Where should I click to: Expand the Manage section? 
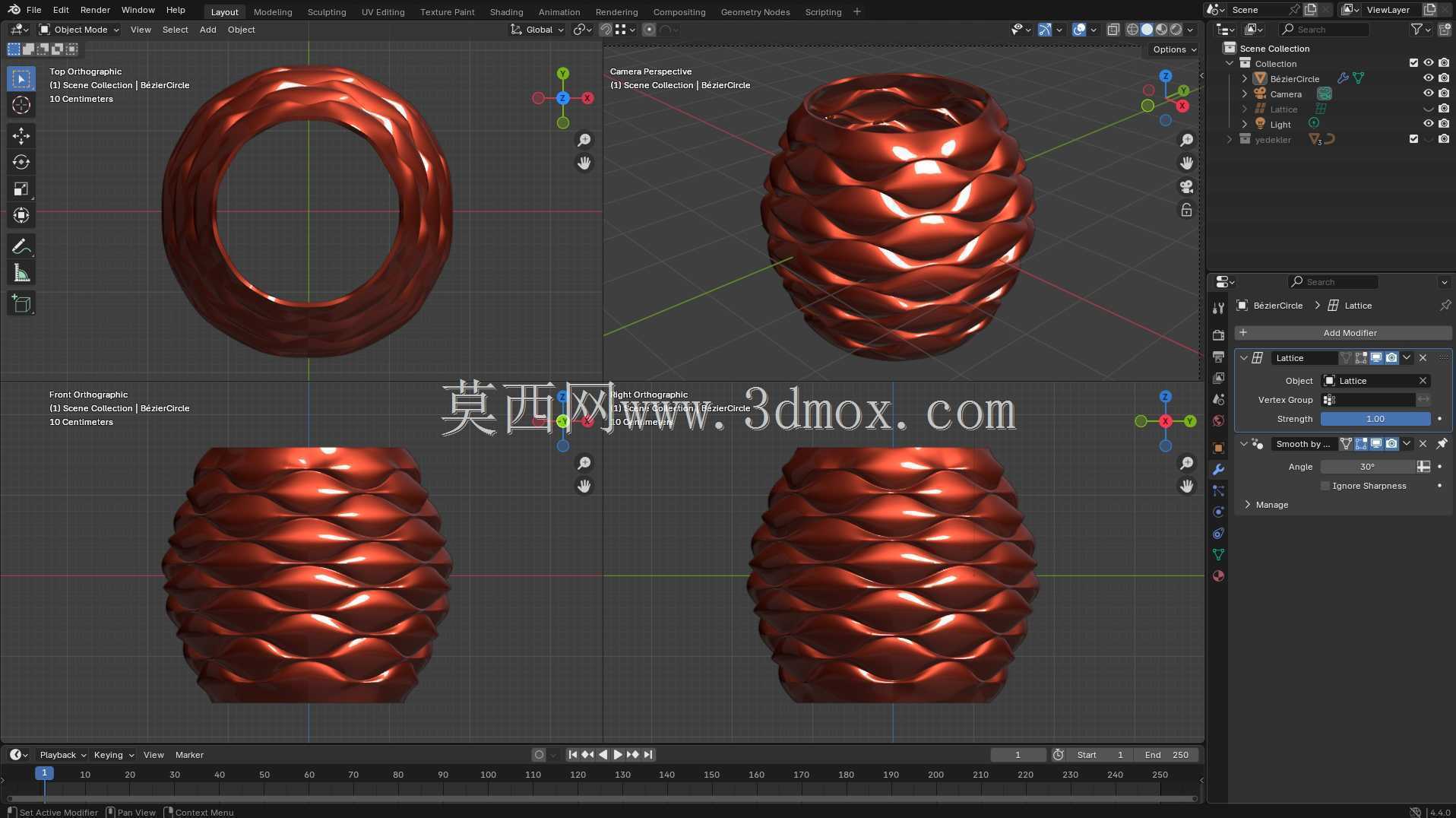(1271, 505)
